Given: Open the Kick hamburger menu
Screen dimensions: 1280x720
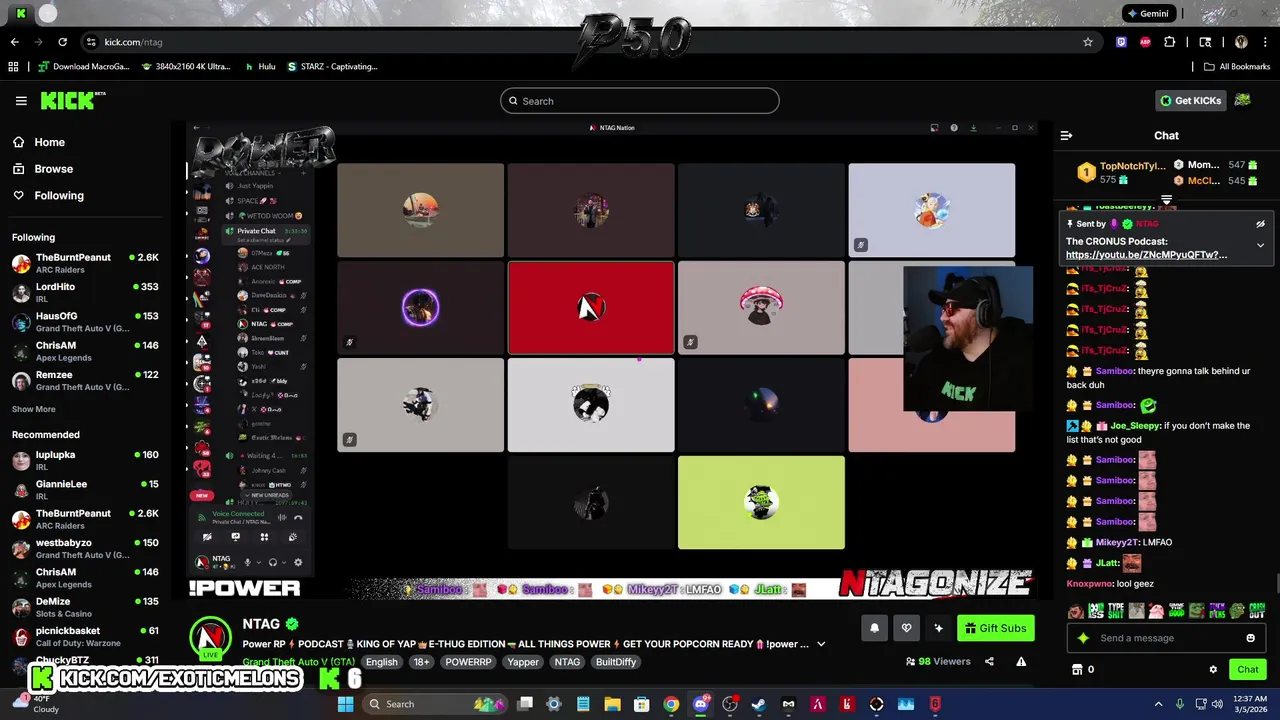Looking at the screenshot, I should (21, 101).
